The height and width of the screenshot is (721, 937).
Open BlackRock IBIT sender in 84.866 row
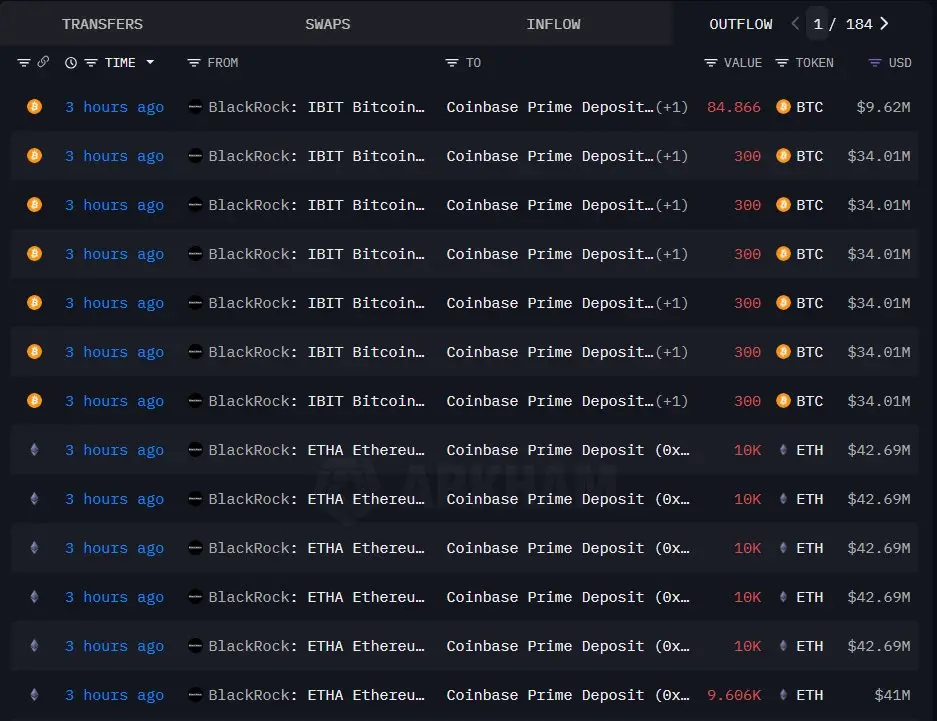pos(316,108)
